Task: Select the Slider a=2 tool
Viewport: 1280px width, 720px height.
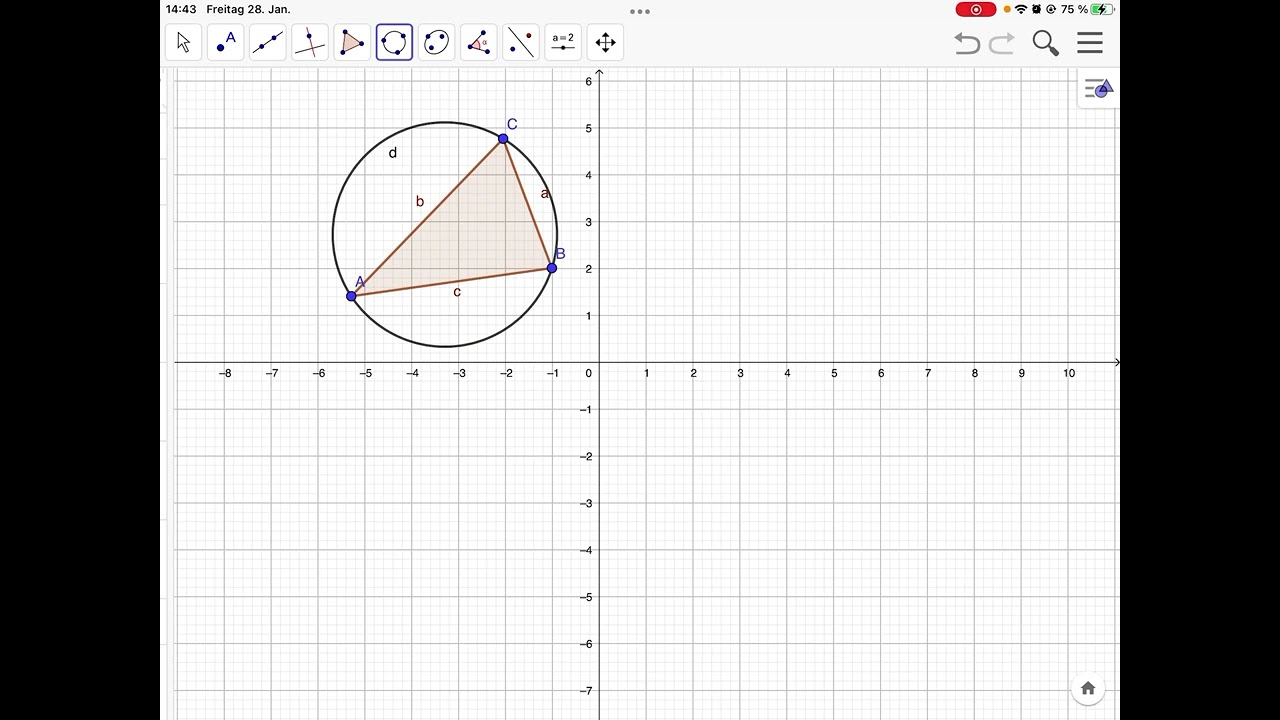Action: click(x=563, y=42)
